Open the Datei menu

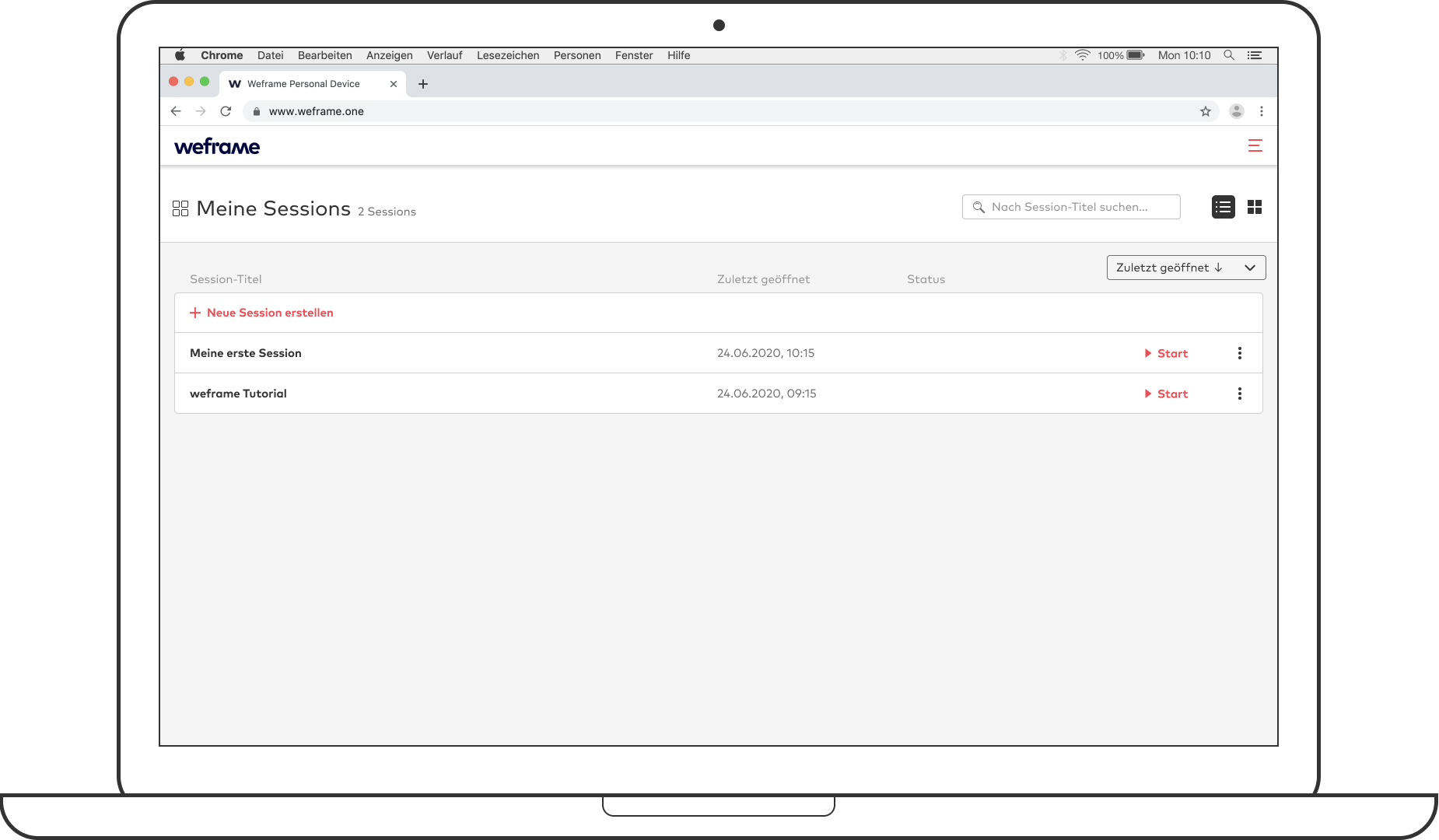tap(271, 55)
